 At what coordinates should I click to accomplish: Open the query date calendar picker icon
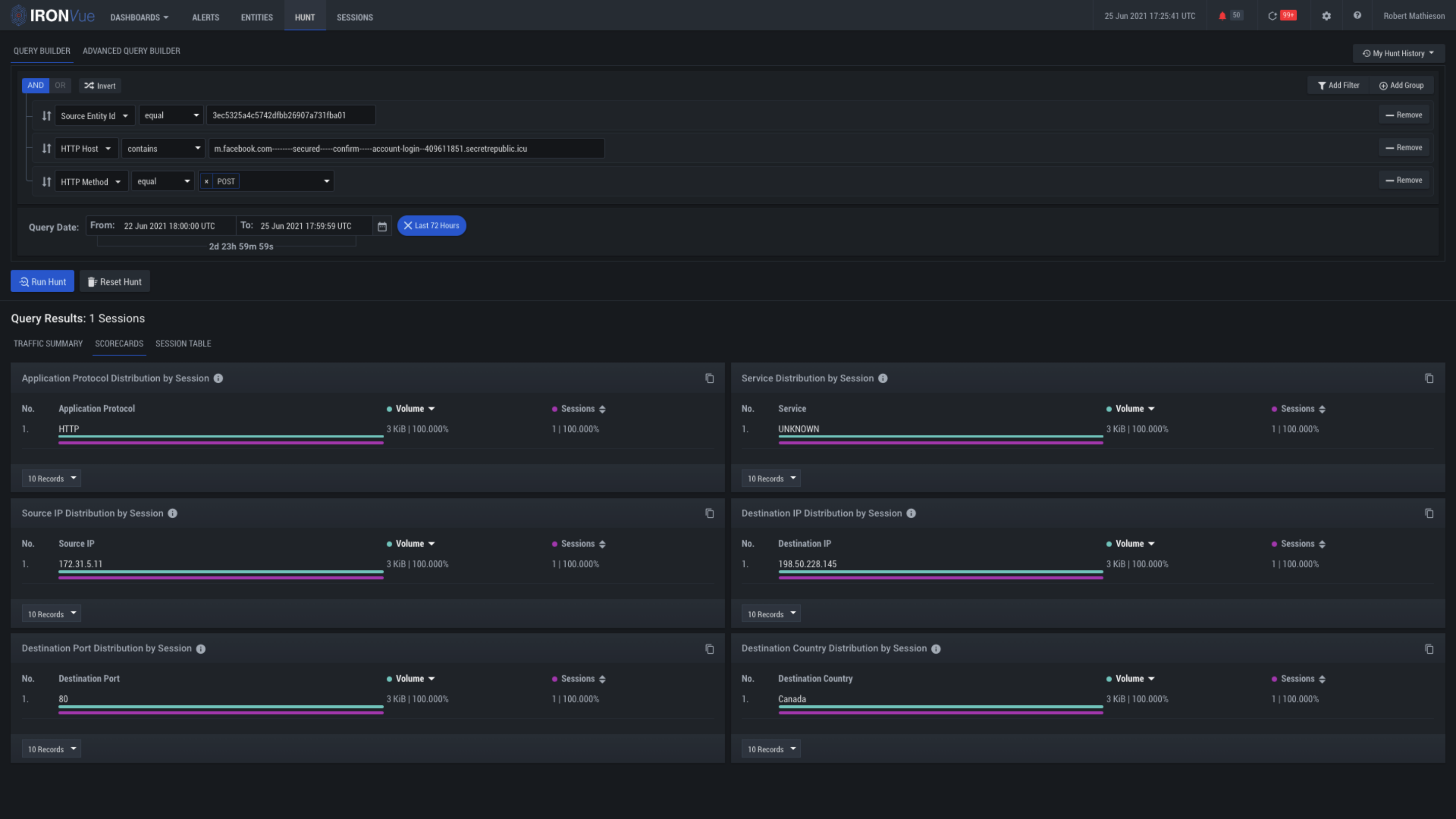[382, 226]
